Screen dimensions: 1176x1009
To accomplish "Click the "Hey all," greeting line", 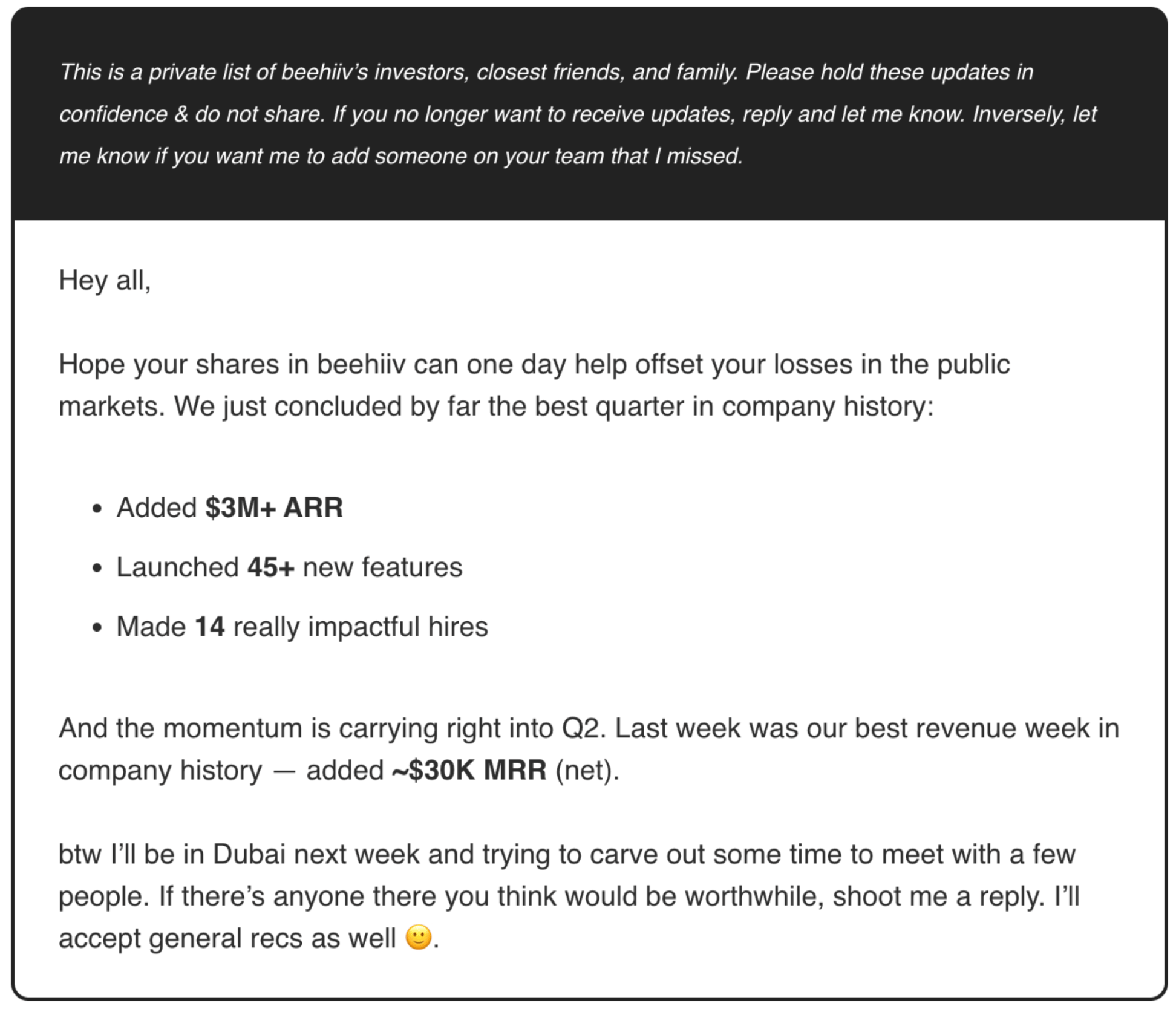I will tap(105, 281).
